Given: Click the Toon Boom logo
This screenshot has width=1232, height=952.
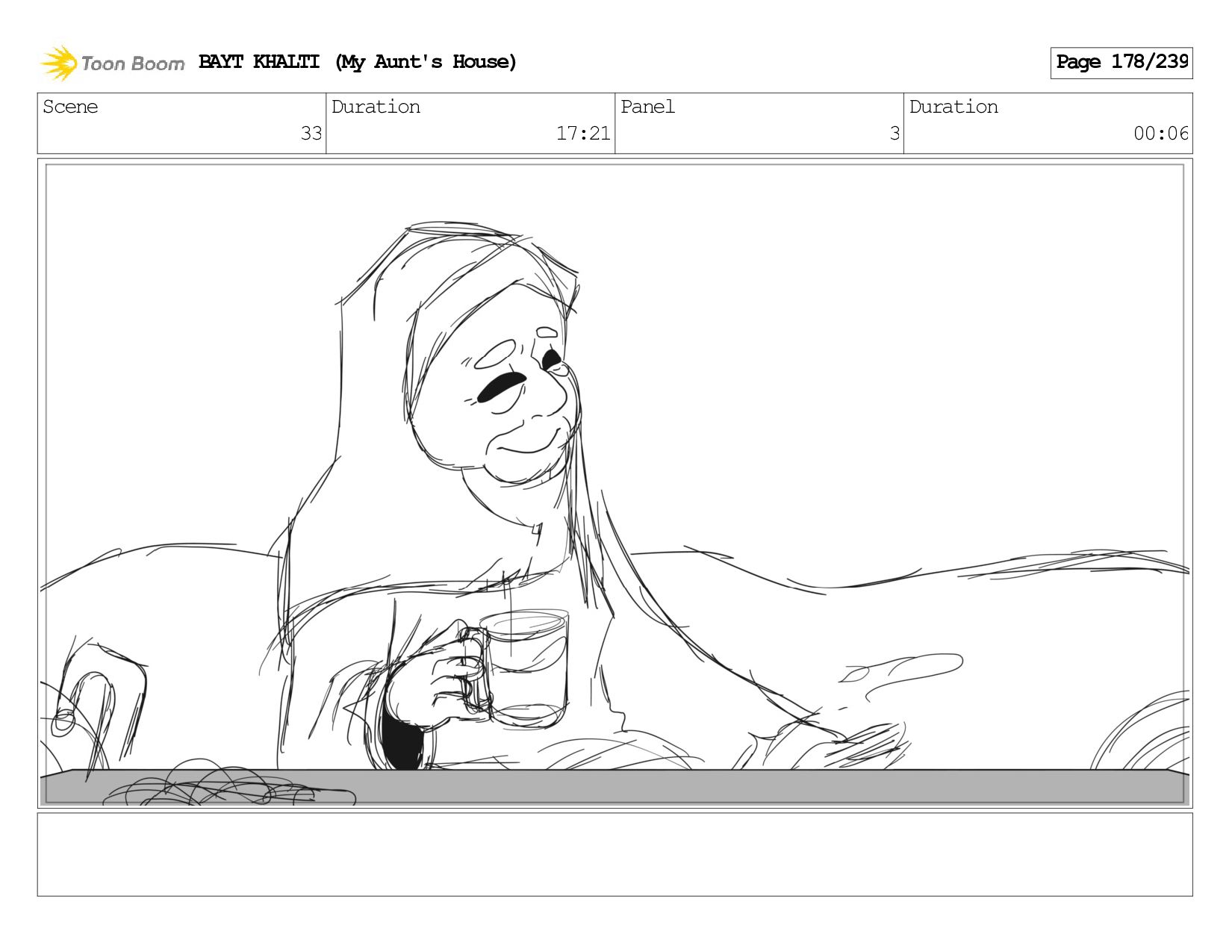Looking at the screenshot, I should pyautogui.click(x=112, y=63).
